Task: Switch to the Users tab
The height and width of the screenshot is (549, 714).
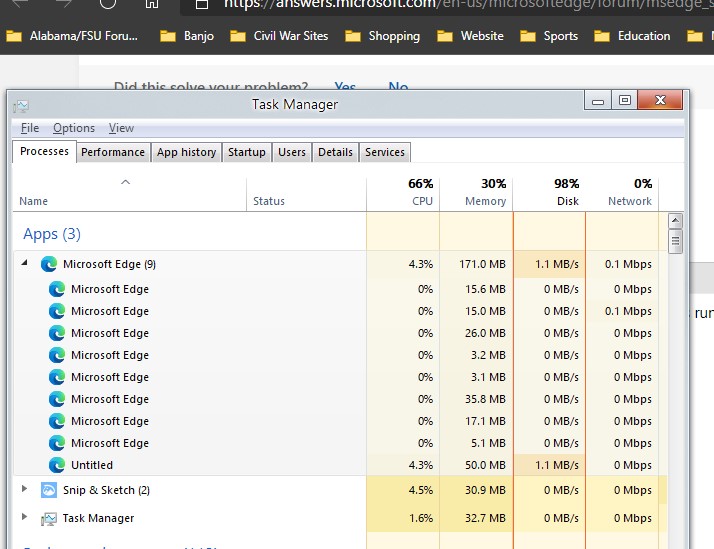Action: click(292, 152)
